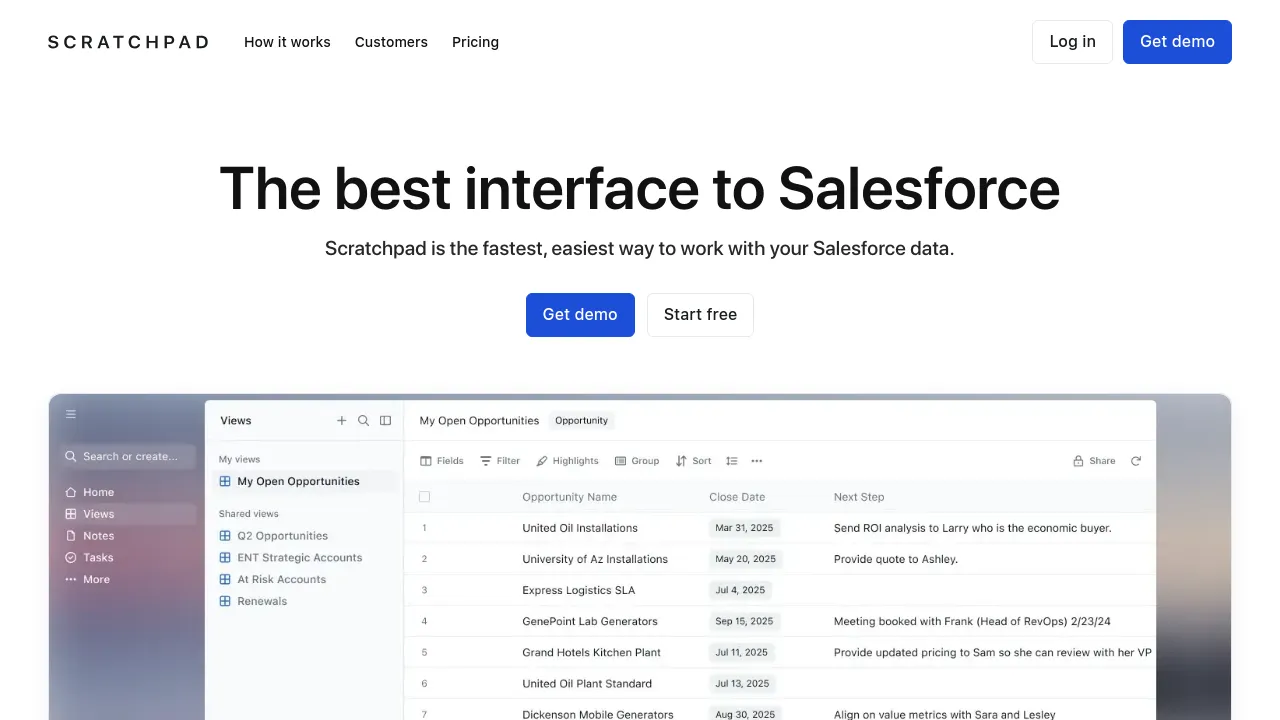The width and height of the screenshot is (1280, 720).
Task: Click the hero Get demo button
Action: (580, 315)
